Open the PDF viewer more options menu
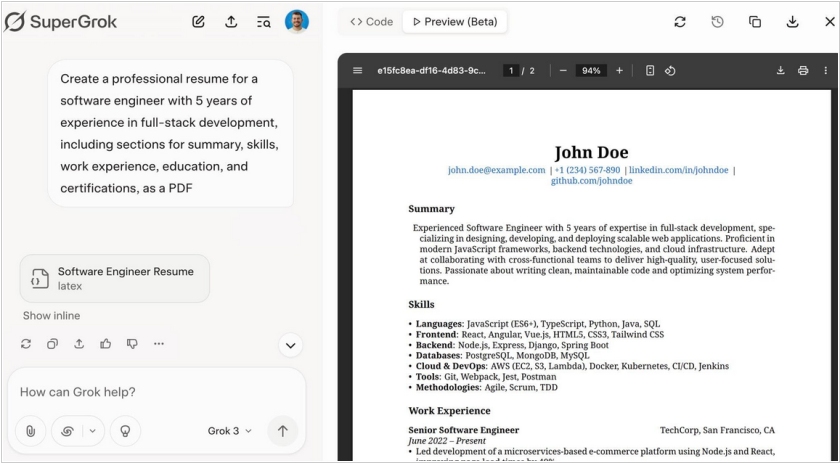The height and width of the screenshot is (463, 840). (826, 71)
